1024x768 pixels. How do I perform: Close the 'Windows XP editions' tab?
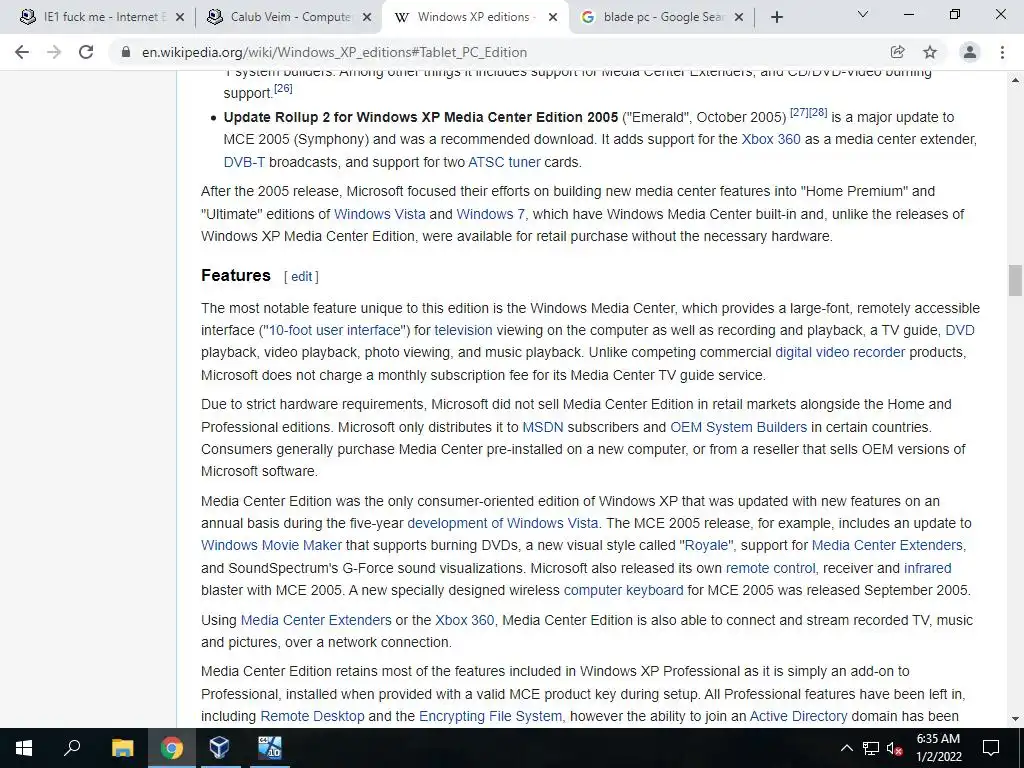[x=553, y=17]
